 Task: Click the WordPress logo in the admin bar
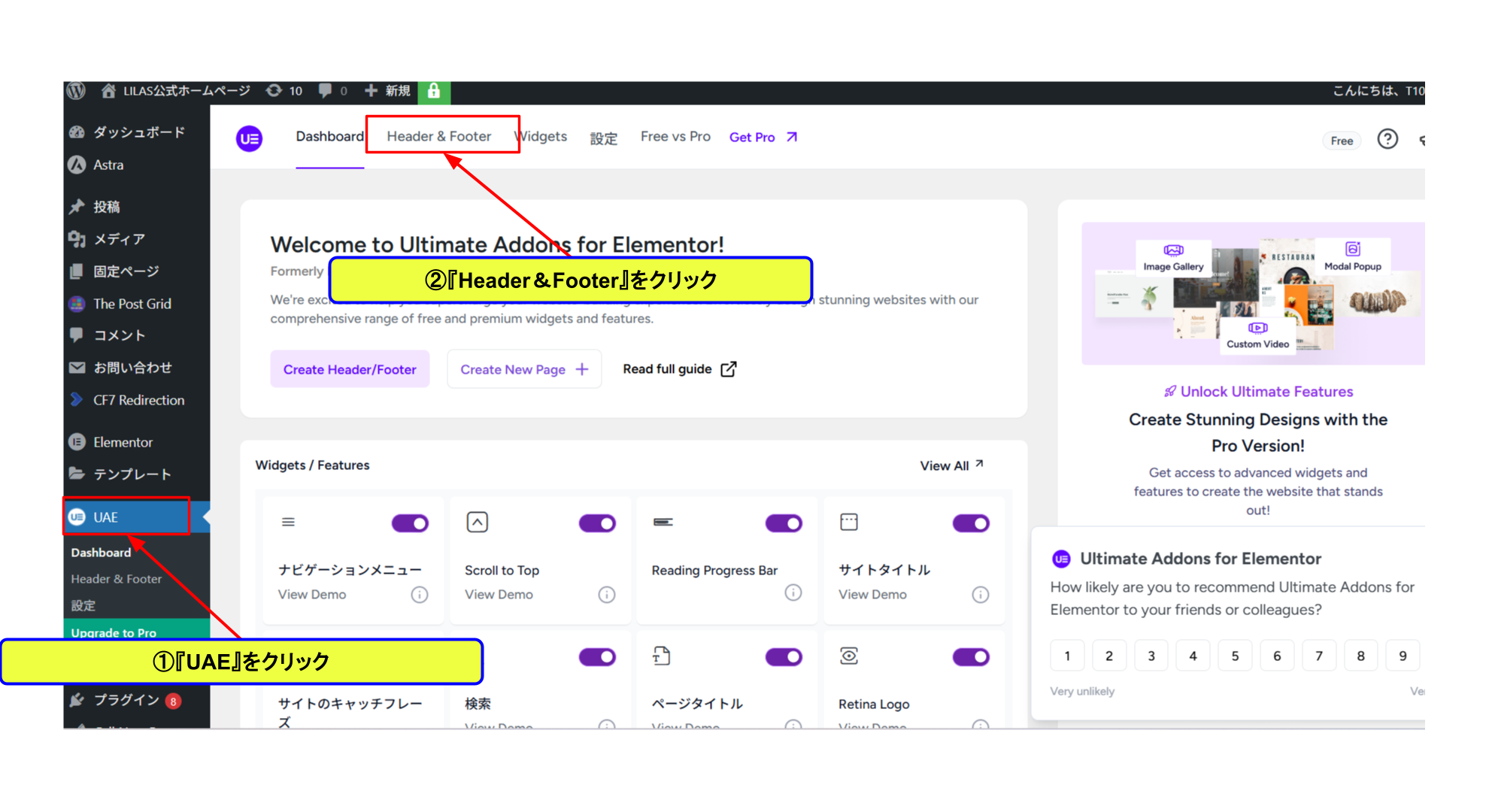coord(76,91)
